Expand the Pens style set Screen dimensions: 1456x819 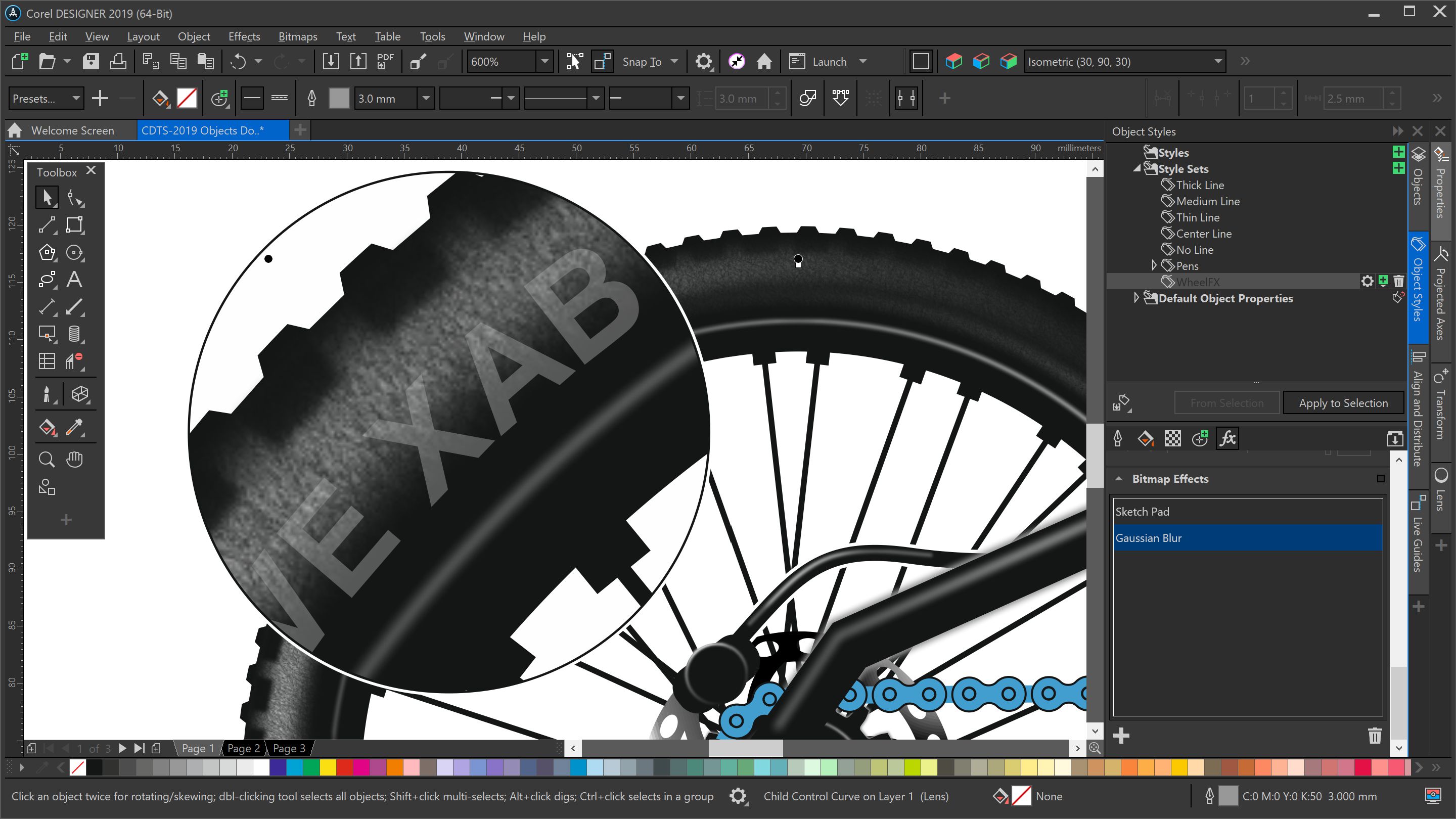1154,265
